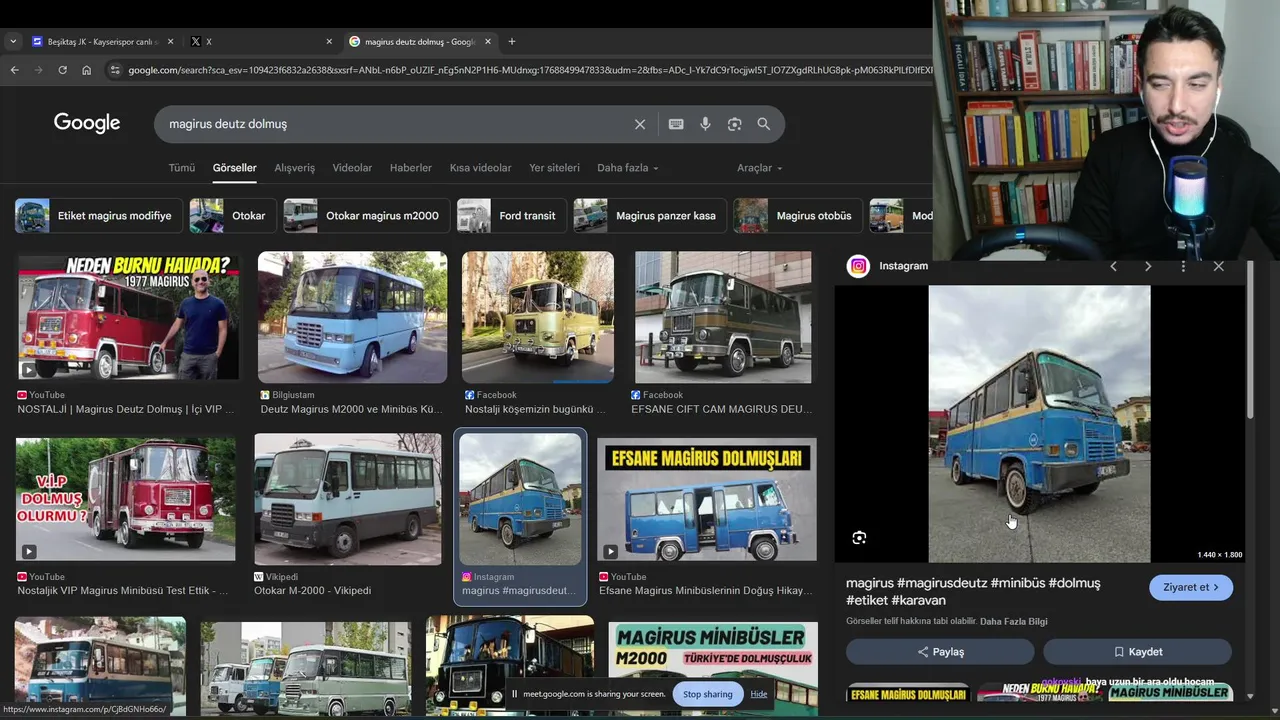Click the Kaydet save button
1280x720 pixels.
[x=1137, y=652]
